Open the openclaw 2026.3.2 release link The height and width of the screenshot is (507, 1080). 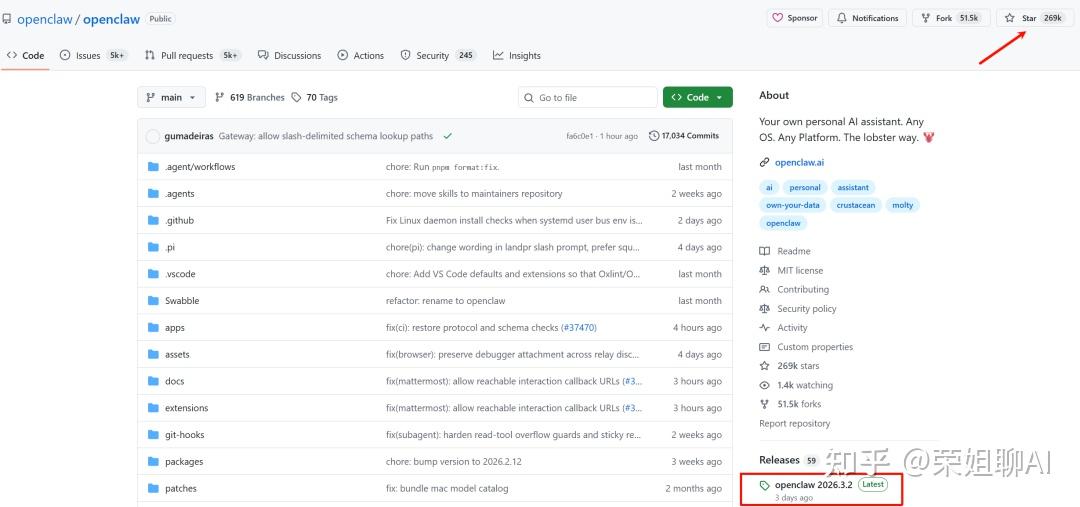(812, 485)
